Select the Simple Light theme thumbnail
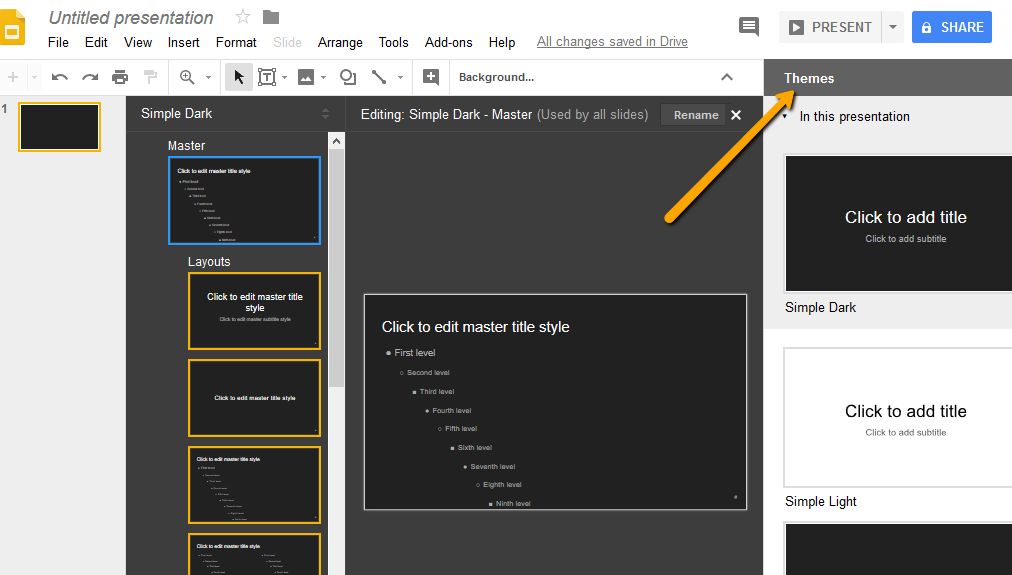The width and height of the screenshot is (1012, 575). tap(900, 418)
